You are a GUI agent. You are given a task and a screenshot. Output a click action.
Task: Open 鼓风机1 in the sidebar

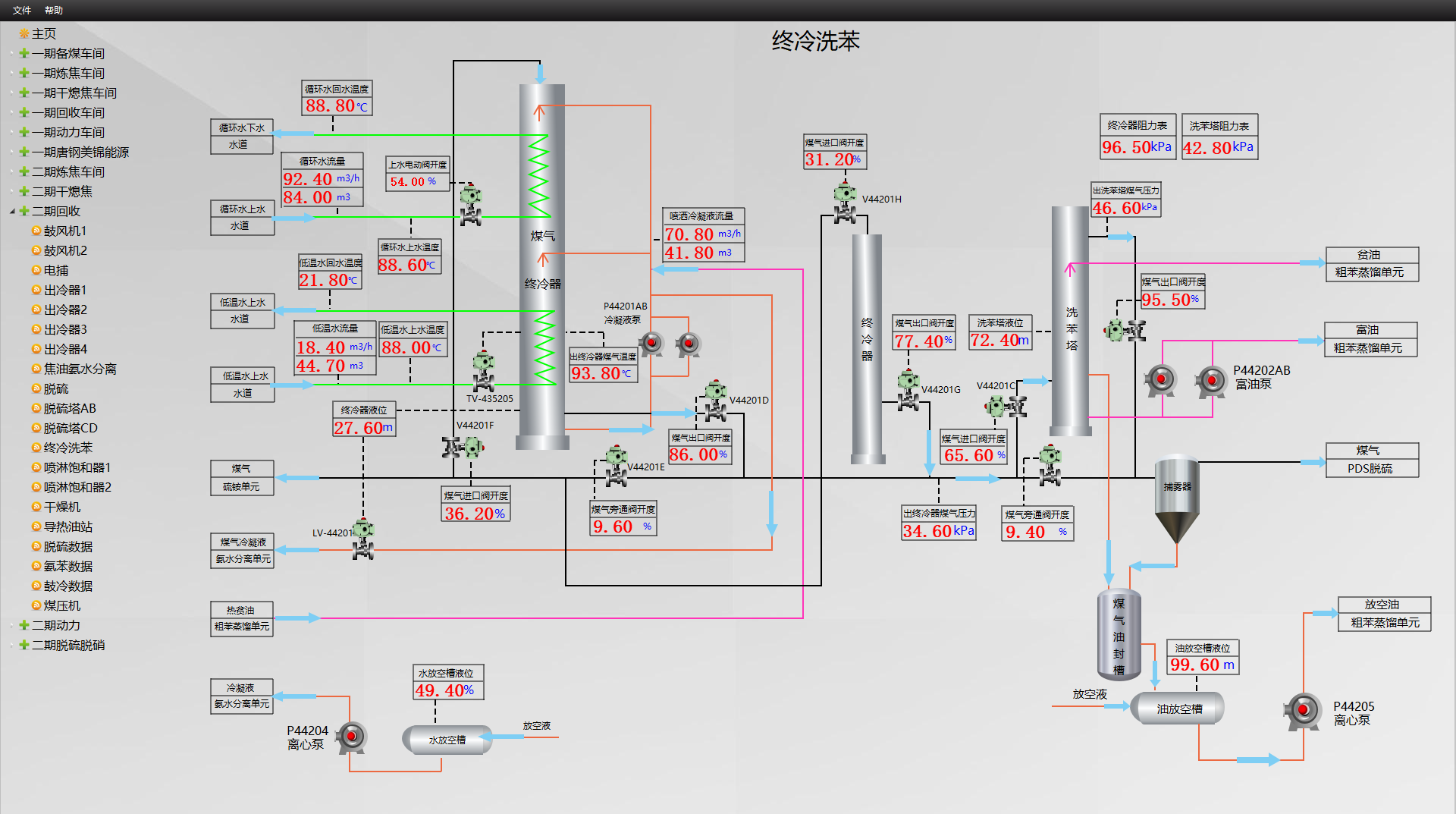click(x=64, y=231)
